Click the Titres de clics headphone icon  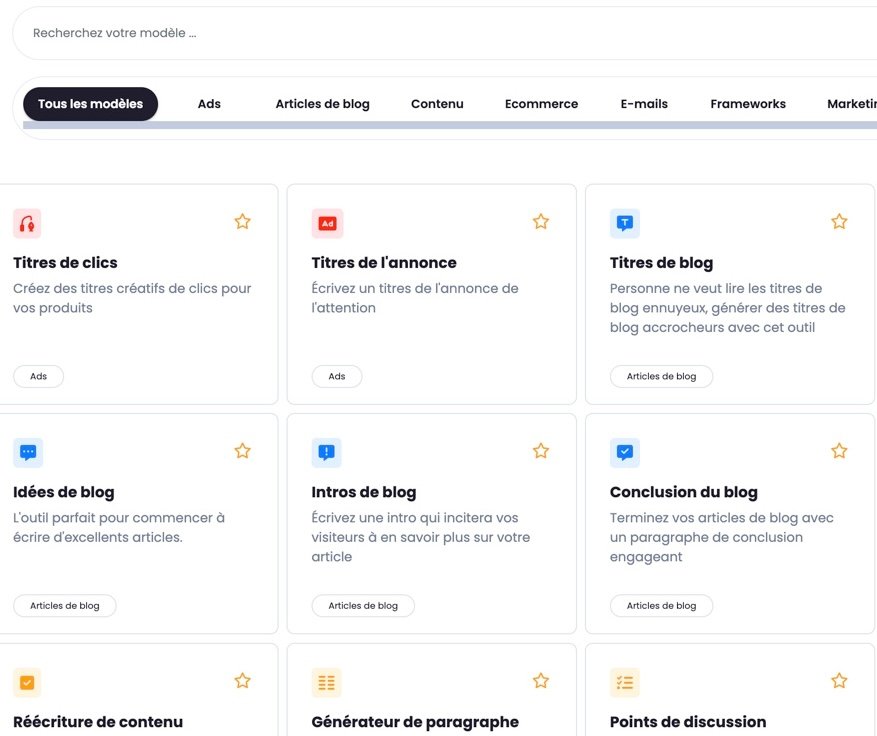pyautogui.click(x=27, y=223)
